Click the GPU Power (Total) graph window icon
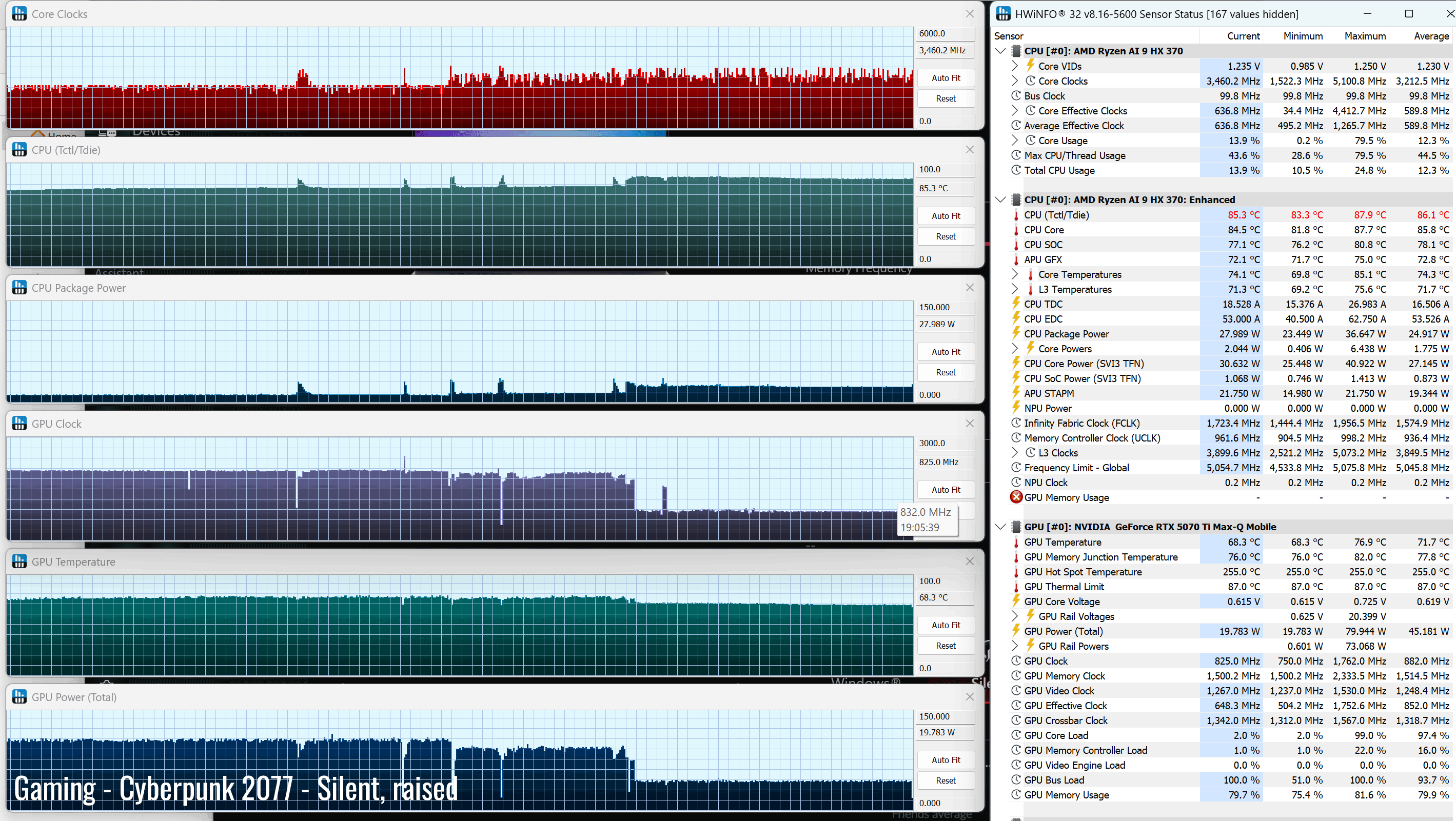 click(19, 697)
